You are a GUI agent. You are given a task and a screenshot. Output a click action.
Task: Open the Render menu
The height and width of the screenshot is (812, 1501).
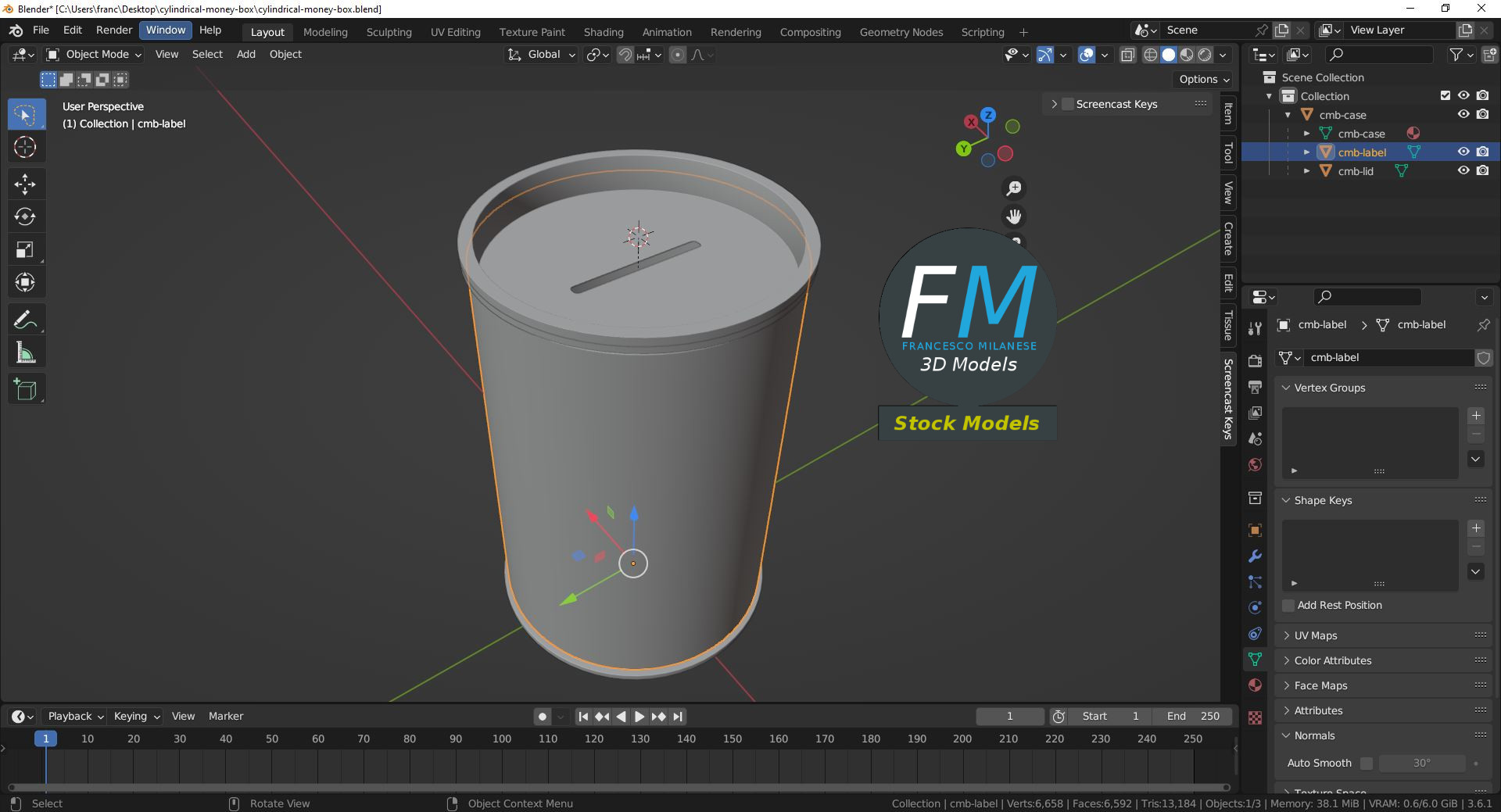[x=114, y=30]
